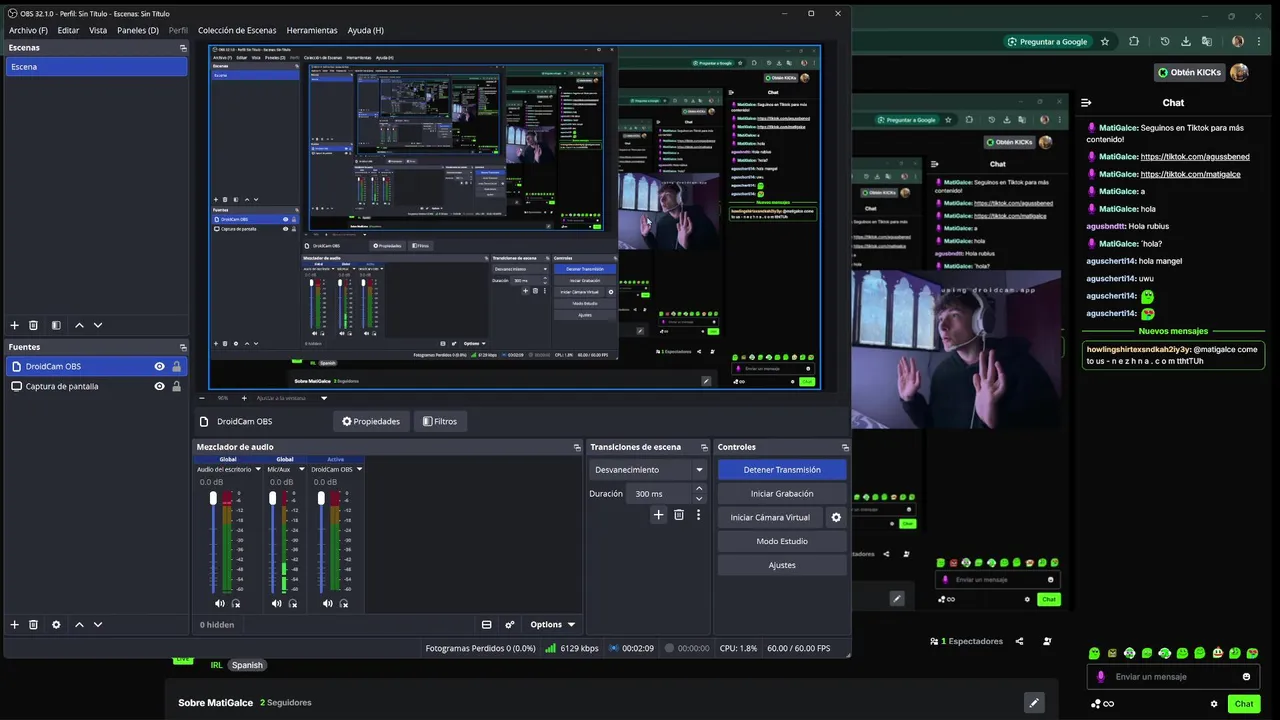Open DroidCam OBS mixer channel dropdown
Viewport: 1280px width, 720px height.
[x=359, y=469]
